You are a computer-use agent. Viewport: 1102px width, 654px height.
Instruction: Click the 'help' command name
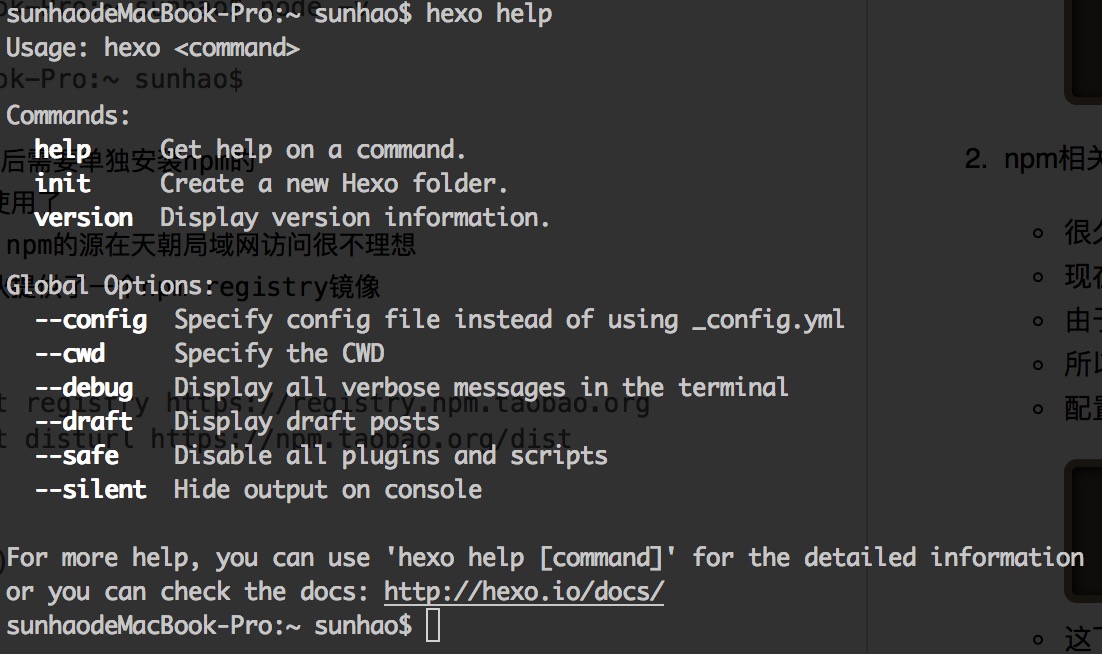[63, 150]
